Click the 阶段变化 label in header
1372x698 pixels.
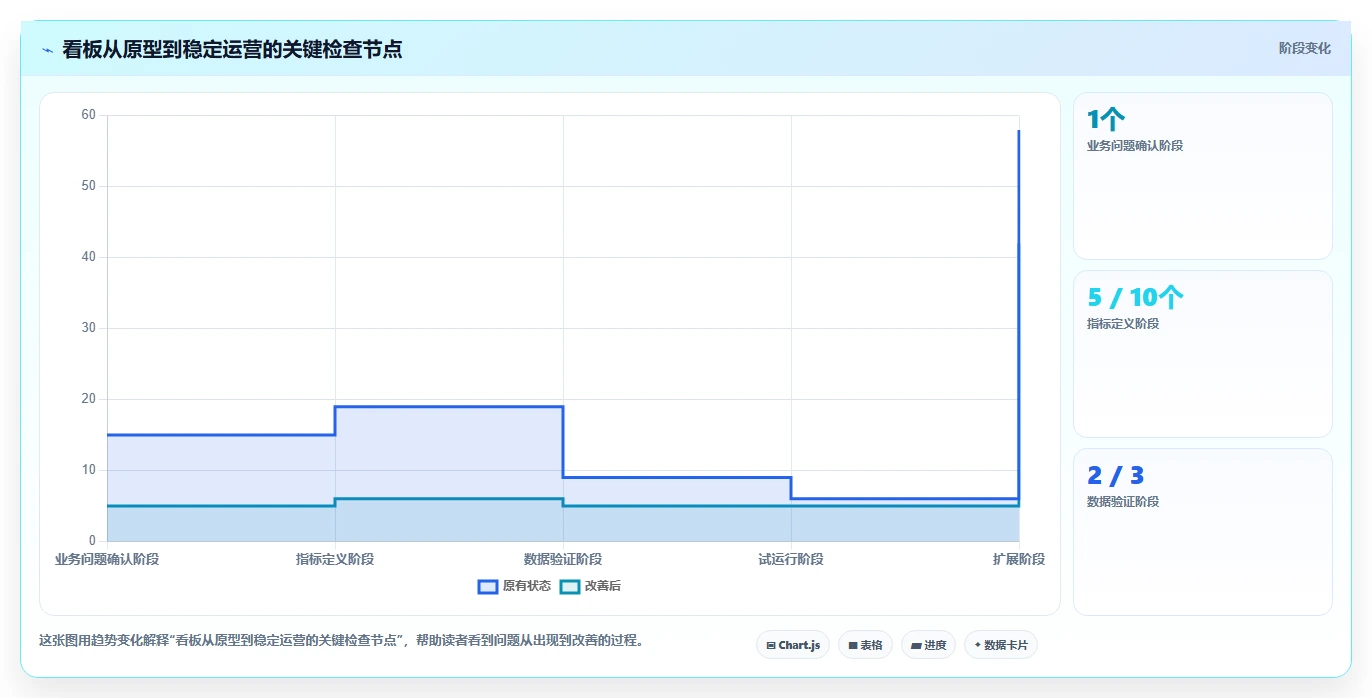1304,48
